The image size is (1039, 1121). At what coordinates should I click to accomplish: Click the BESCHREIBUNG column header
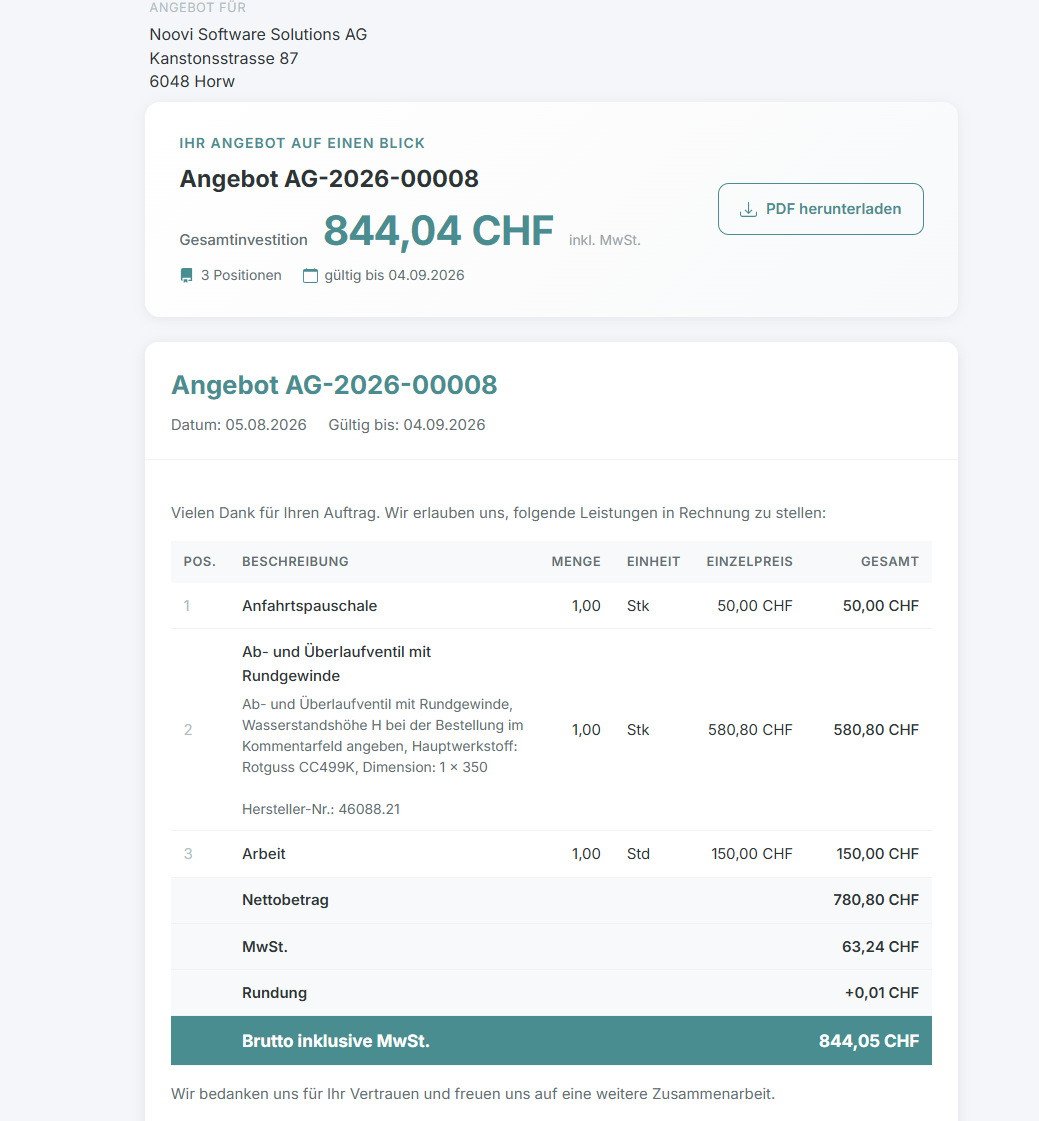click(x=295, y=561)
